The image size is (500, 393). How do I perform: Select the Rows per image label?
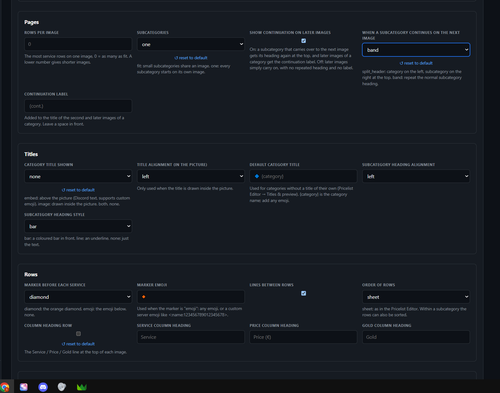point(41,32)
